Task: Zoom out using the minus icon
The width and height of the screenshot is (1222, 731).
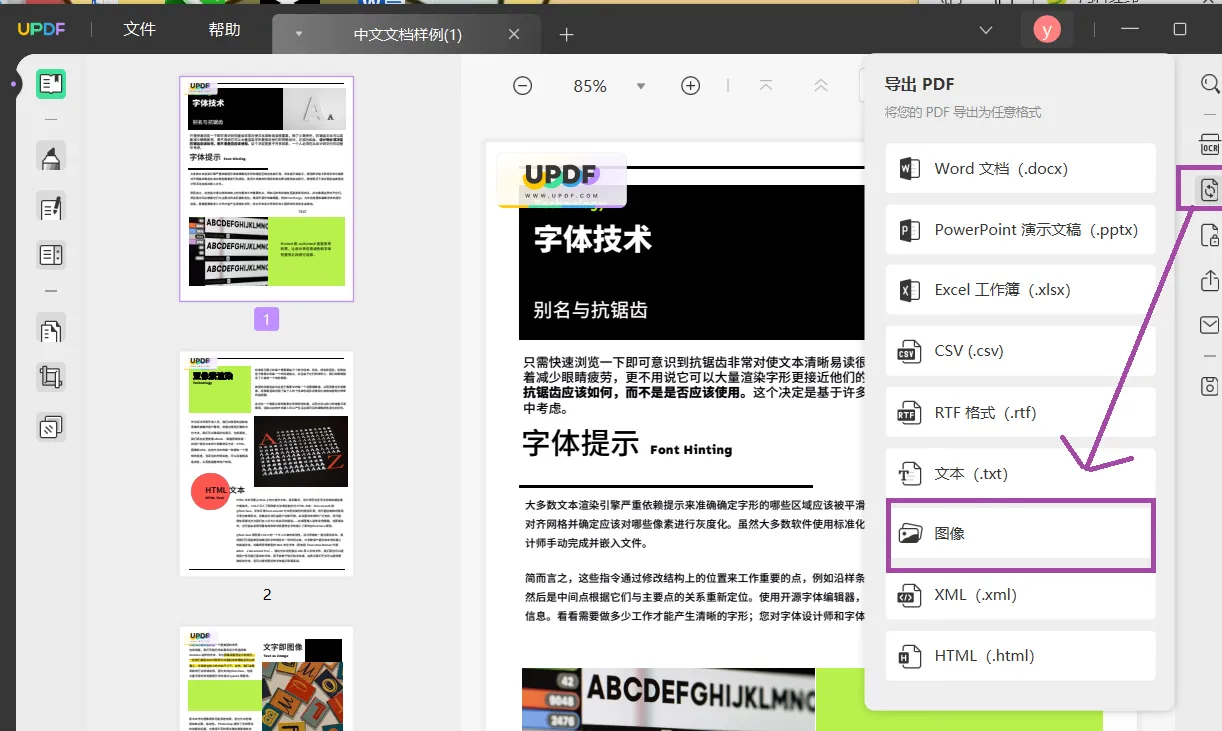Action: [x=523, y=86]
